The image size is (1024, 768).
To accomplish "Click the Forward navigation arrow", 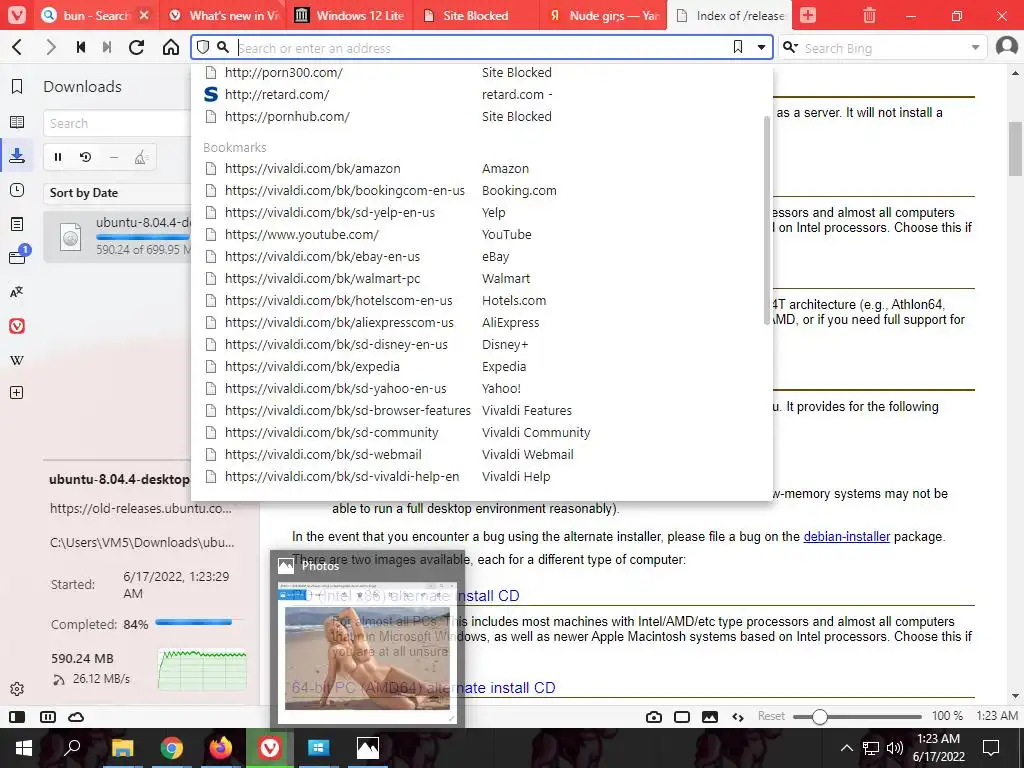I will (x=50, y=47).
